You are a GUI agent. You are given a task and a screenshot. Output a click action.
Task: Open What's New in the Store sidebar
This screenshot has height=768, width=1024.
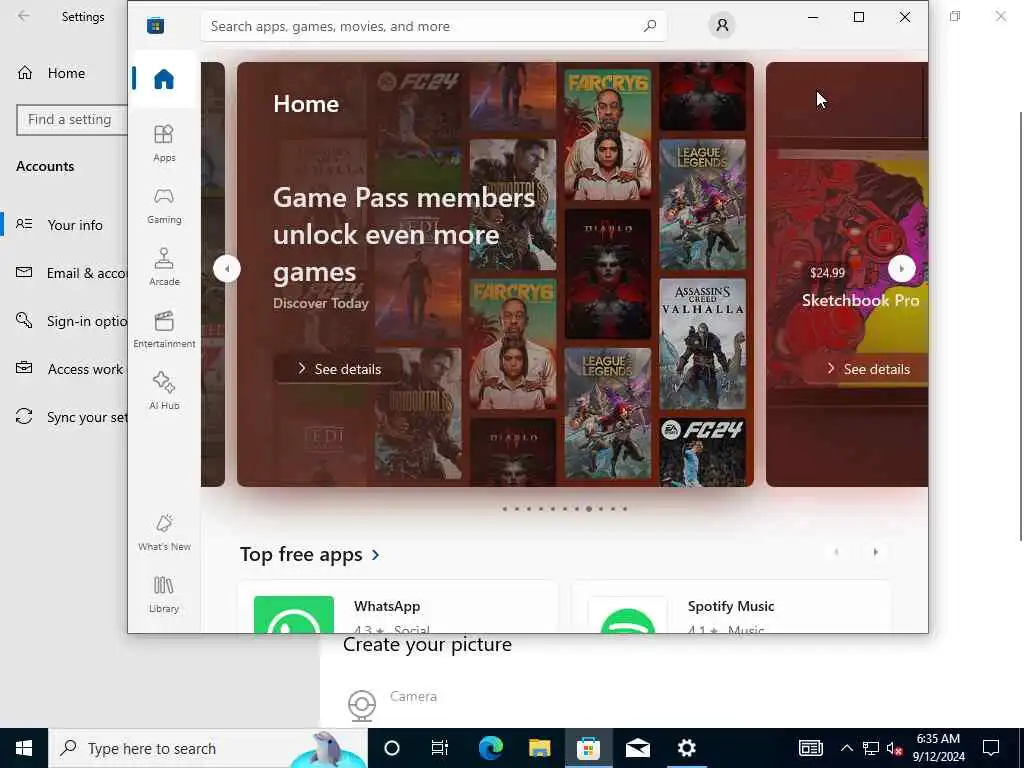[x=164, y=532]
